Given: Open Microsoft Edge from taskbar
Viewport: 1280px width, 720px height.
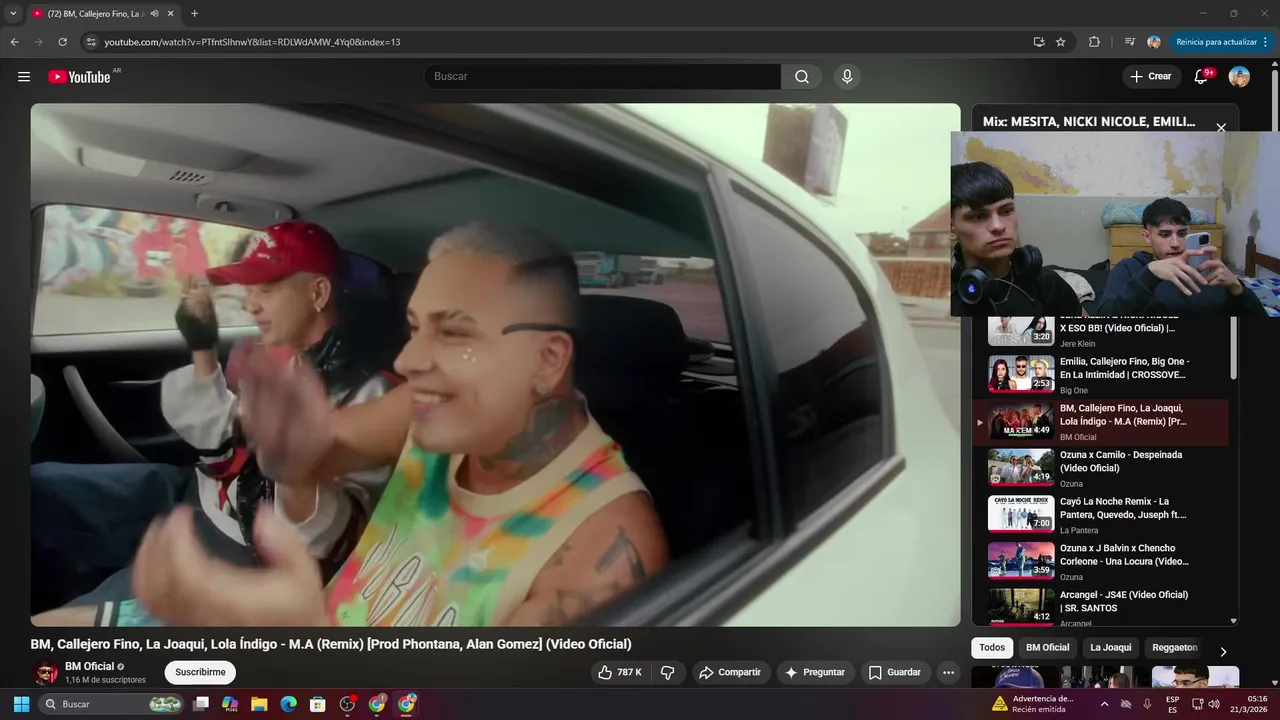Looking at the screenshot, I should click(x=288, y=704).
